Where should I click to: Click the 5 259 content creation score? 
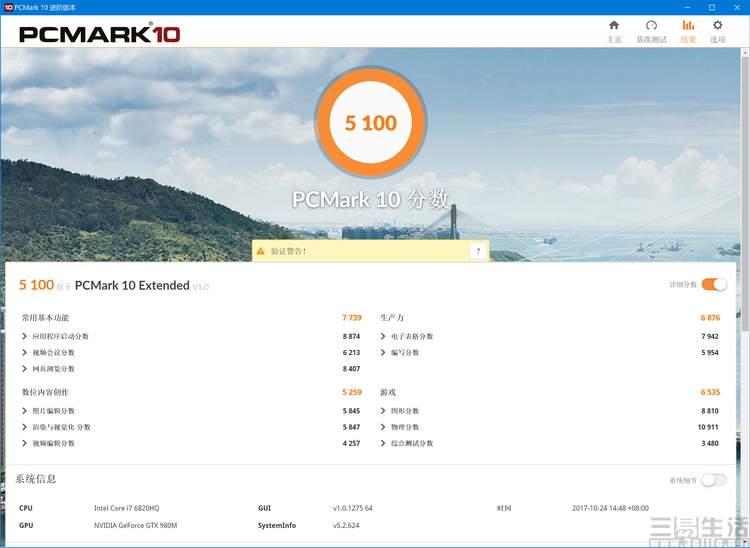(352, 392)
